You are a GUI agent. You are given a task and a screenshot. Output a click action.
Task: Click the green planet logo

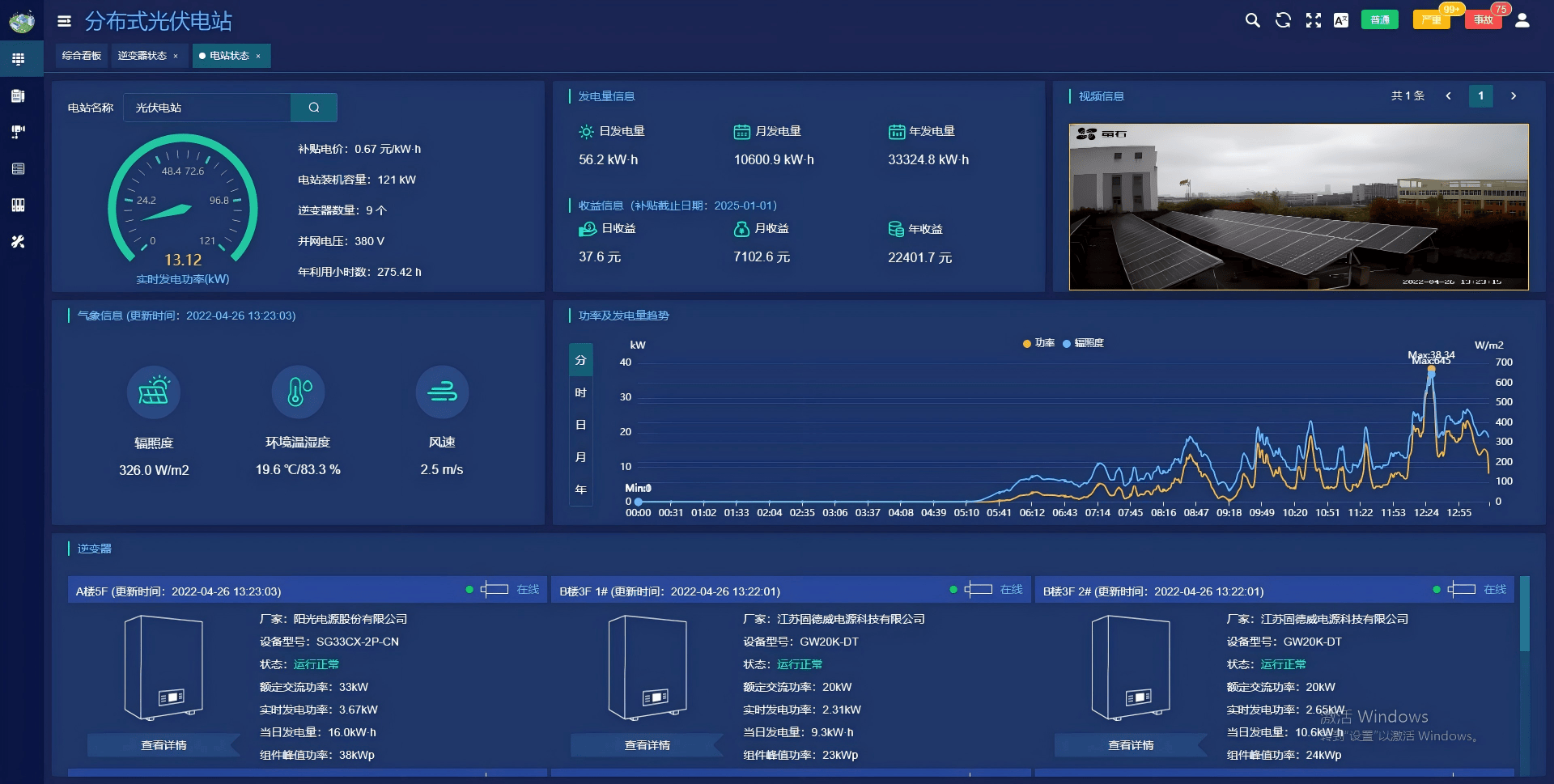(22, 21)
